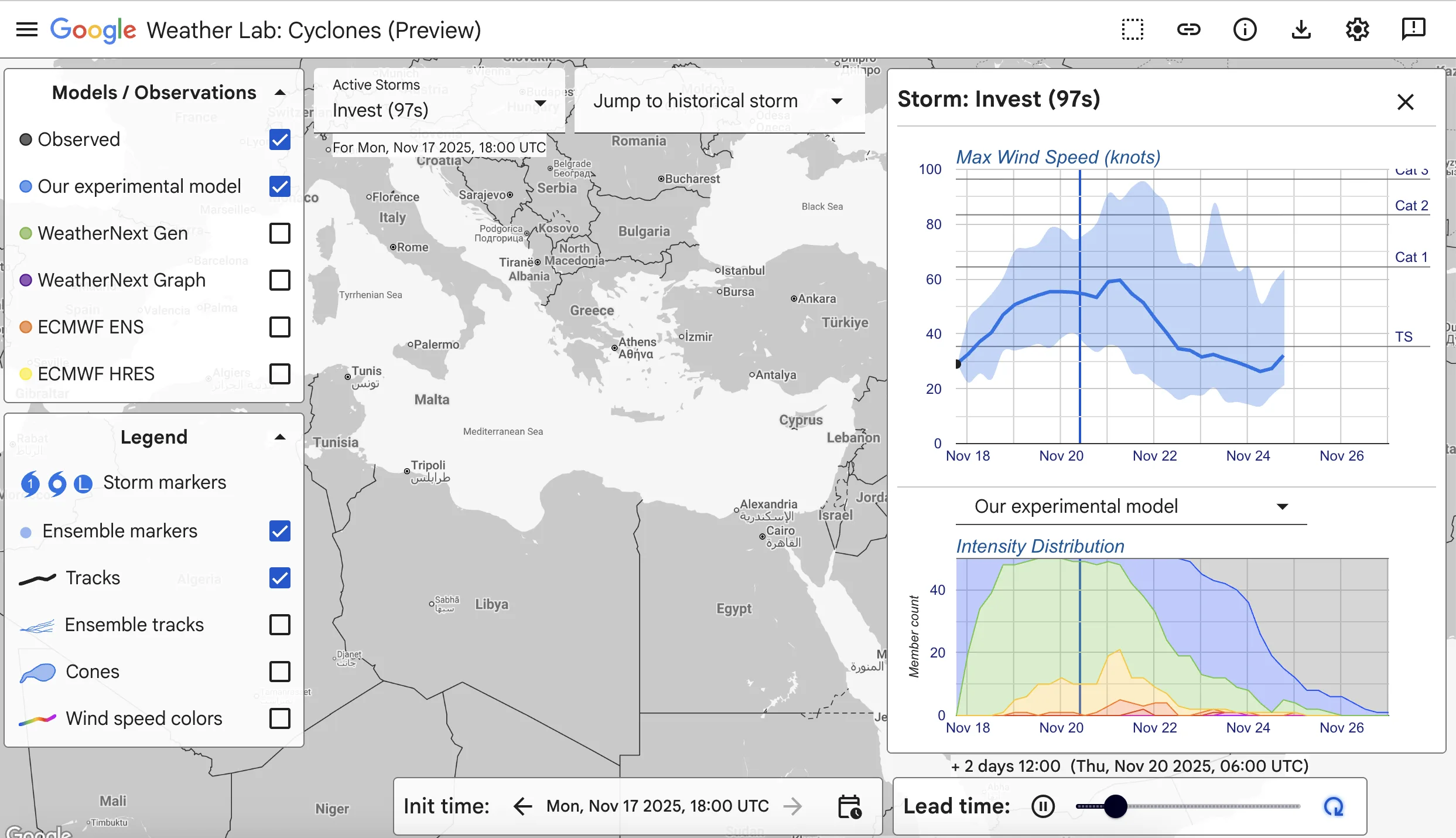1456x838 pixels.
Task: Open the Our experimental model selector
Action: (1283, 506)
